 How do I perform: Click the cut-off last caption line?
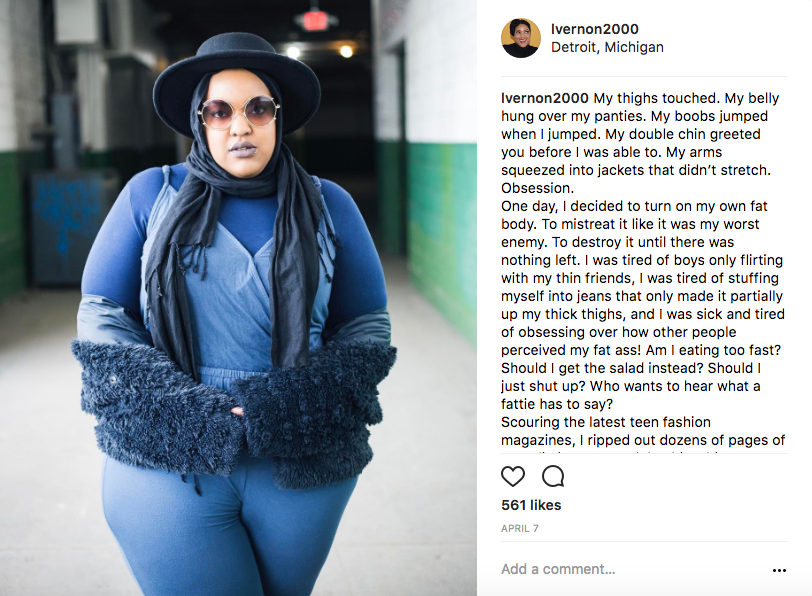(x=611, y=452)
